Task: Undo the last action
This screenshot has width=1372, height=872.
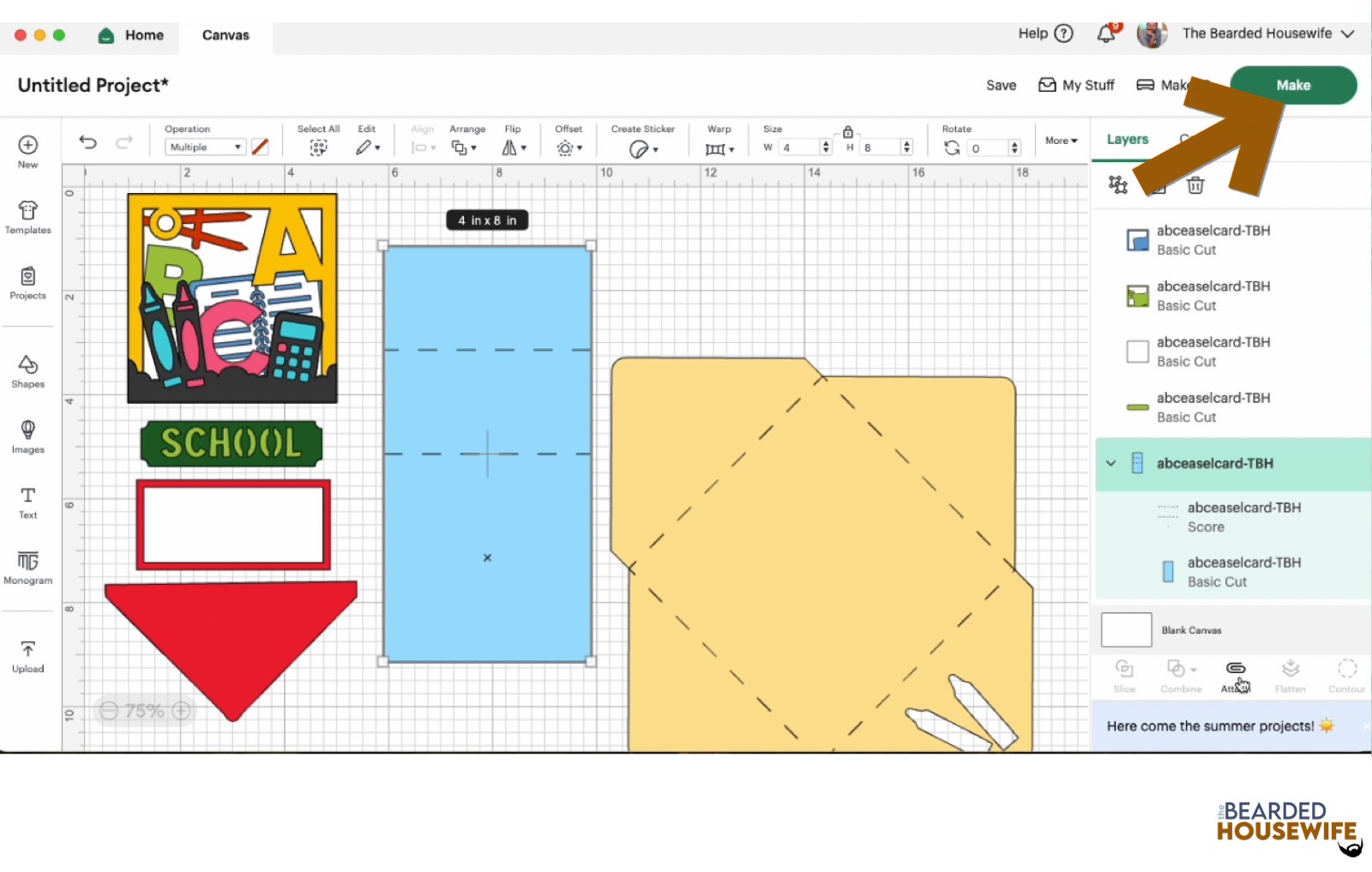Action: [87, 142]
